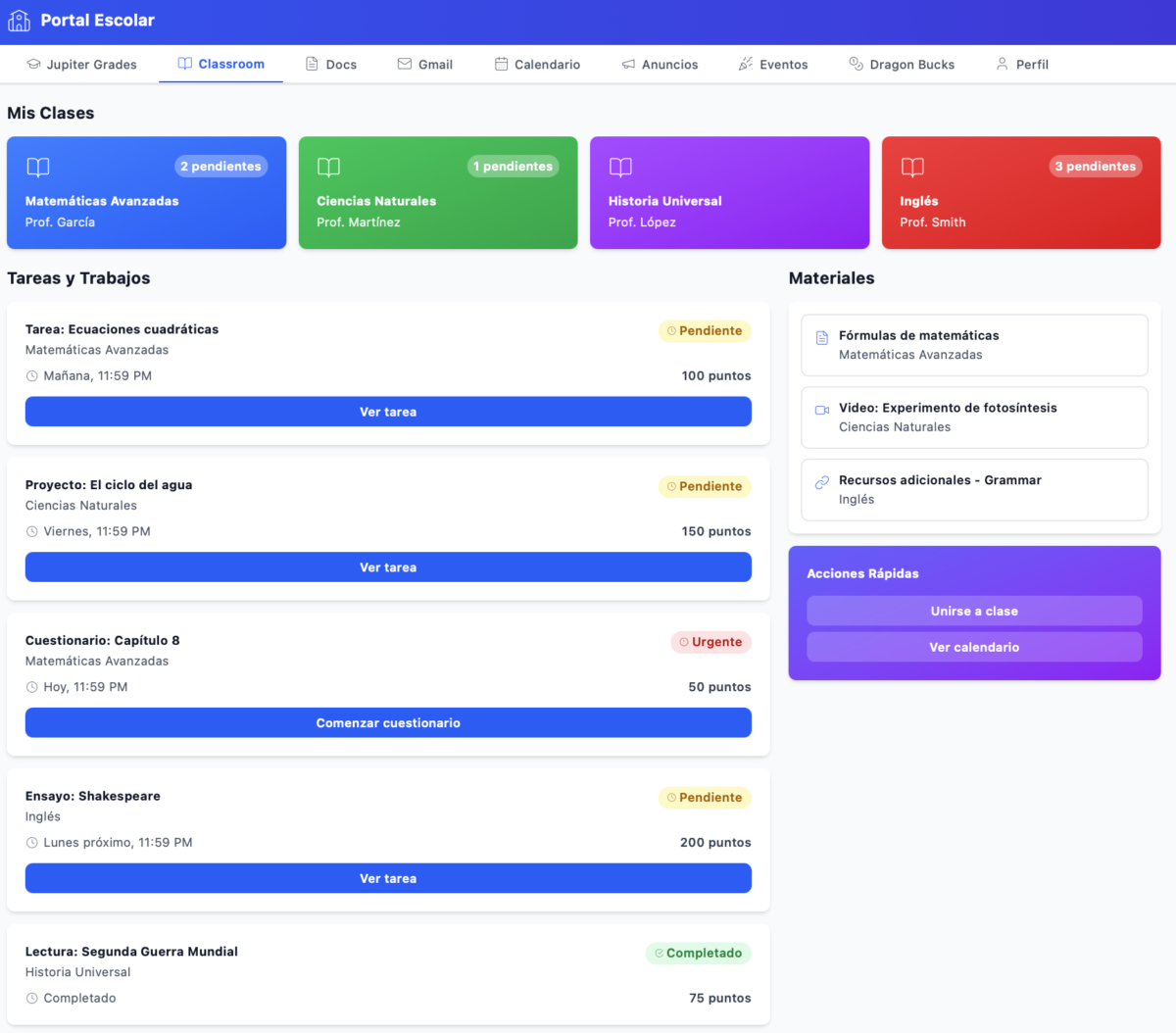The height and width of the screenshot is (1033, 1176).
Task: Click Unirse a clase button
Action: coord(974,611)
